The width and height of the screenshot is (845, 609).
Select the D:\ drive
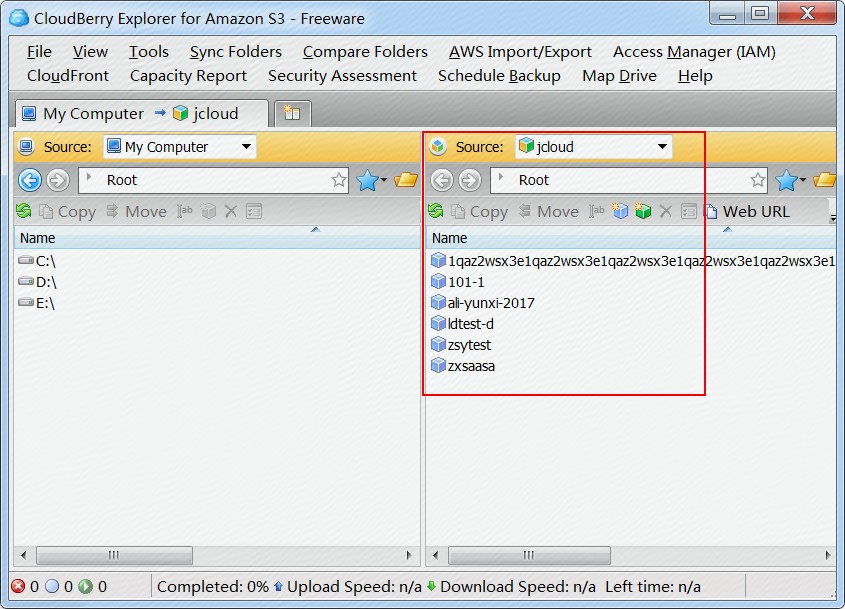(x=37, y=282)
